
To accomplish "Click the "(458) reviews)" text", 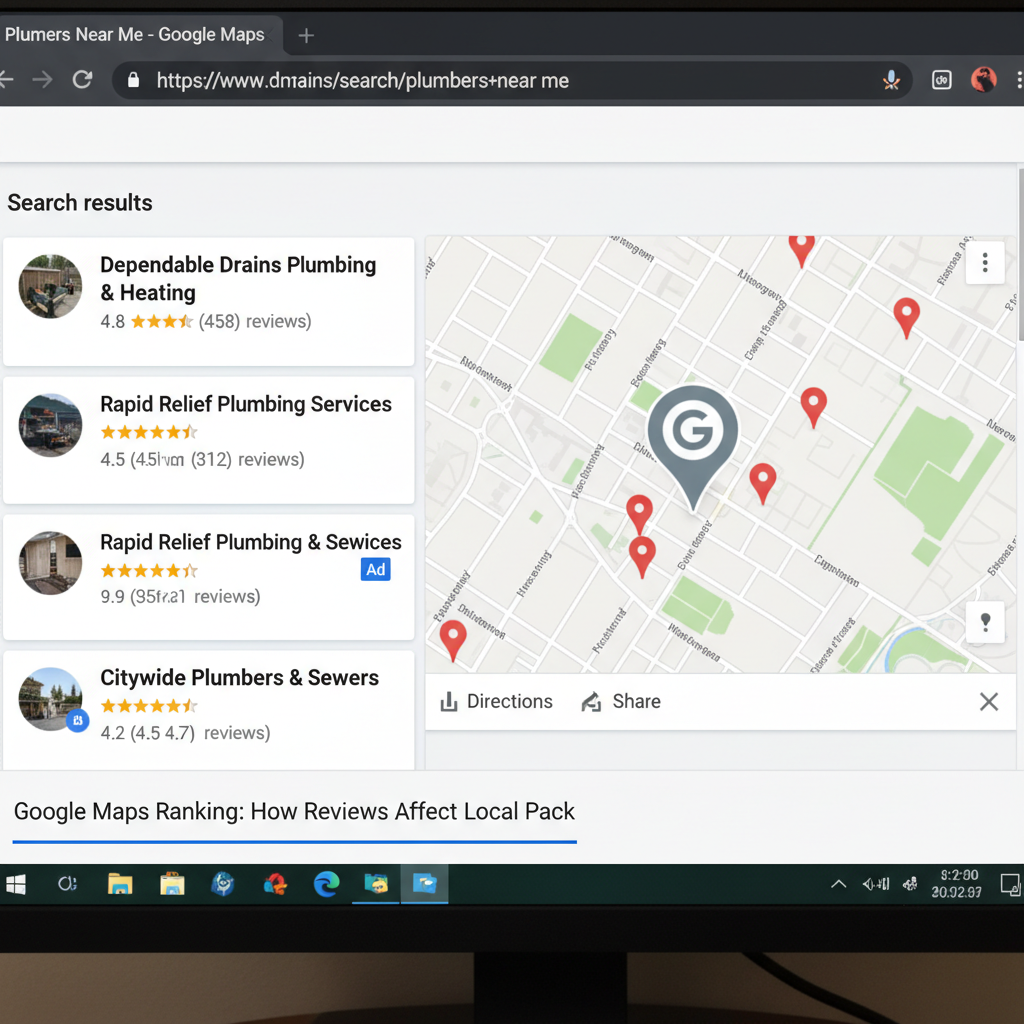I will click(255, 321).
